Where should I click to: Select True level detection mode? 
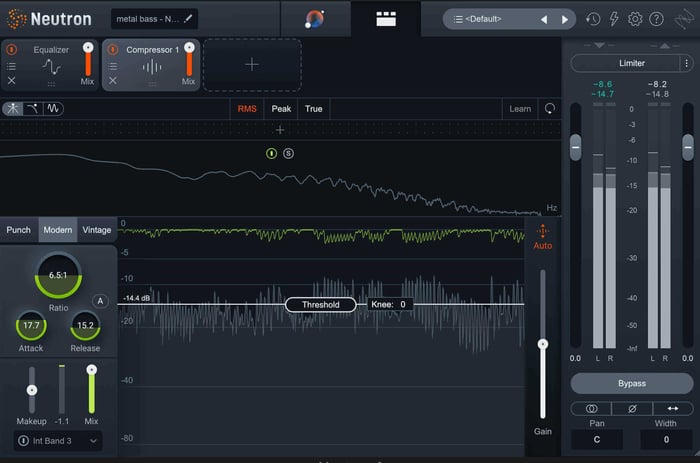pyautogui.click(x=313, y=109)
